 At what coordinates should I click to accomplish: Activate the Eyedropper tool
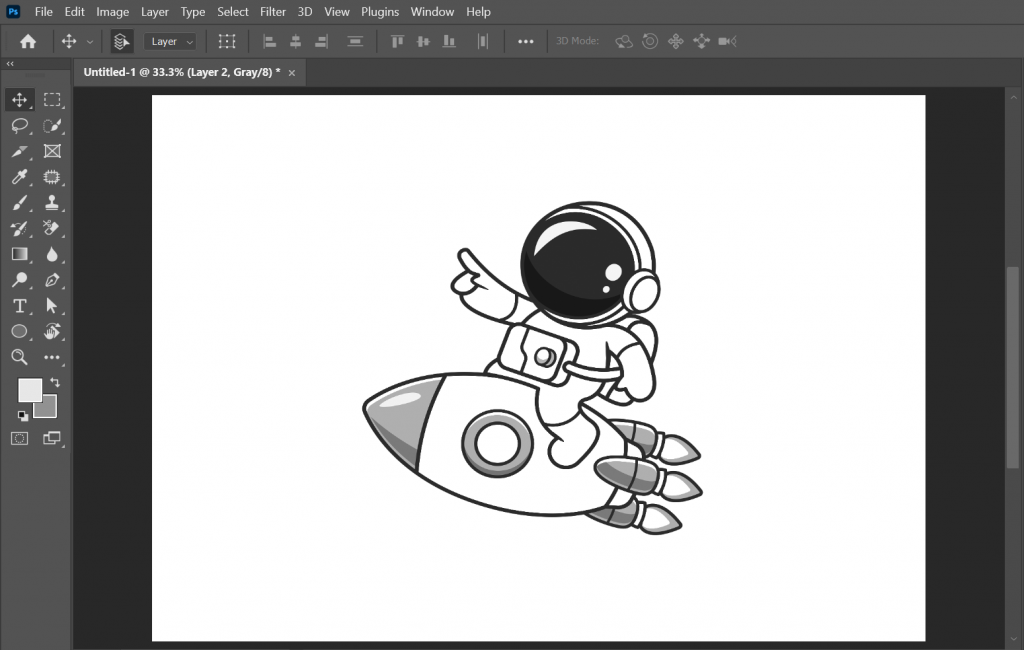pyautogui.click(x=19, y=177)
